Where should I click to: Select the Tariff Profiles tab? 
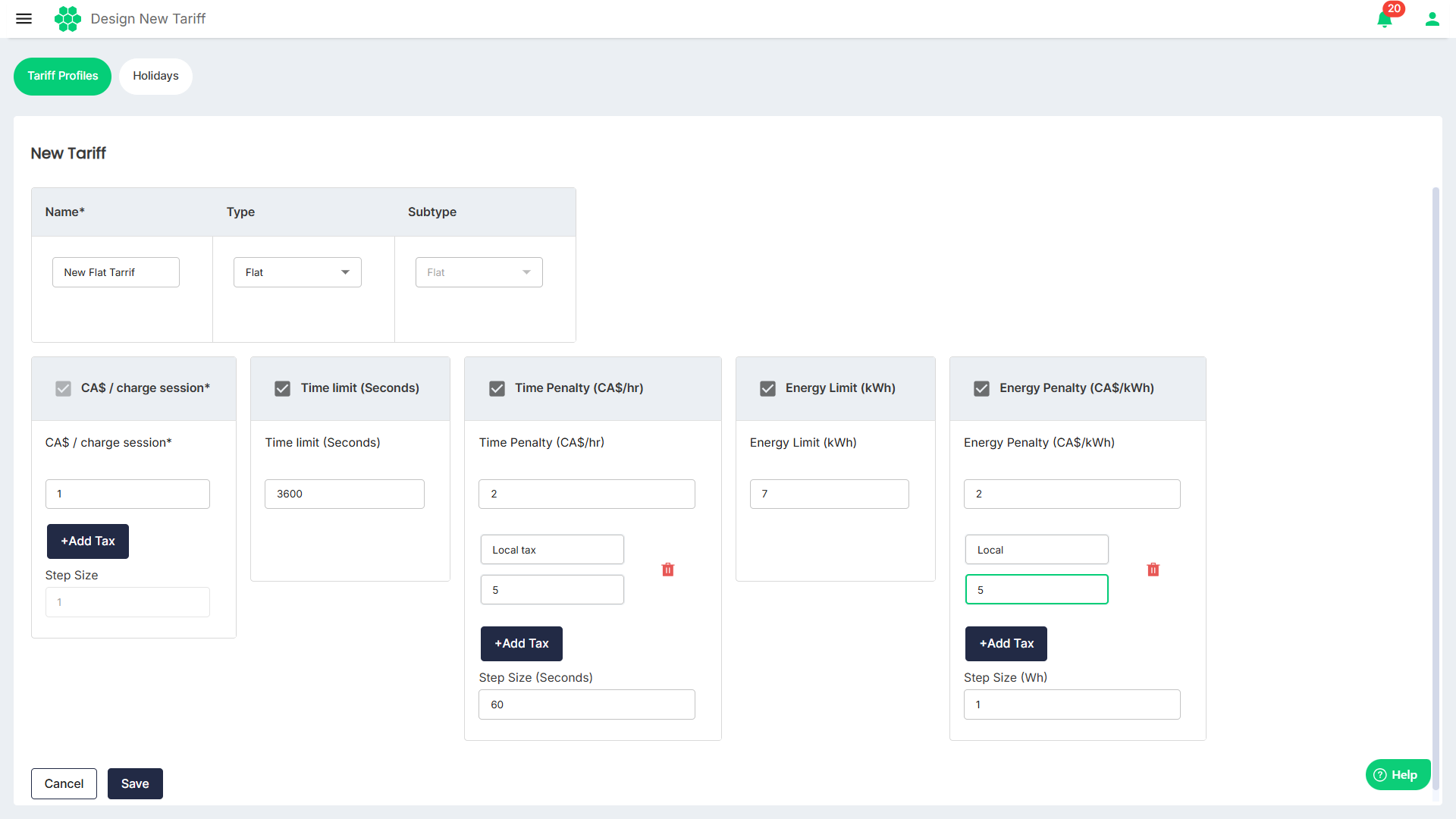tap(62, 76)
